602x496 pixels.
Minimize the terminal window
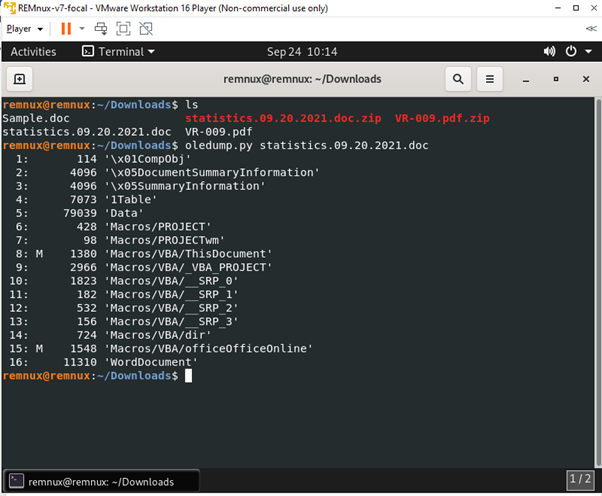(x=526, y=79)
